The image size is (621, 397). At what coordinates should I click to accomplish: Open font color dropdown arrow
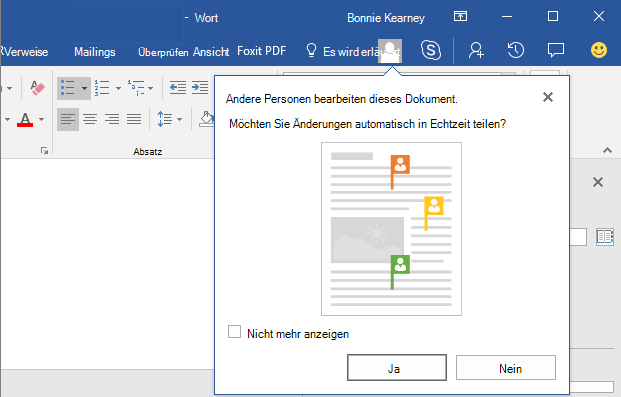42,119
